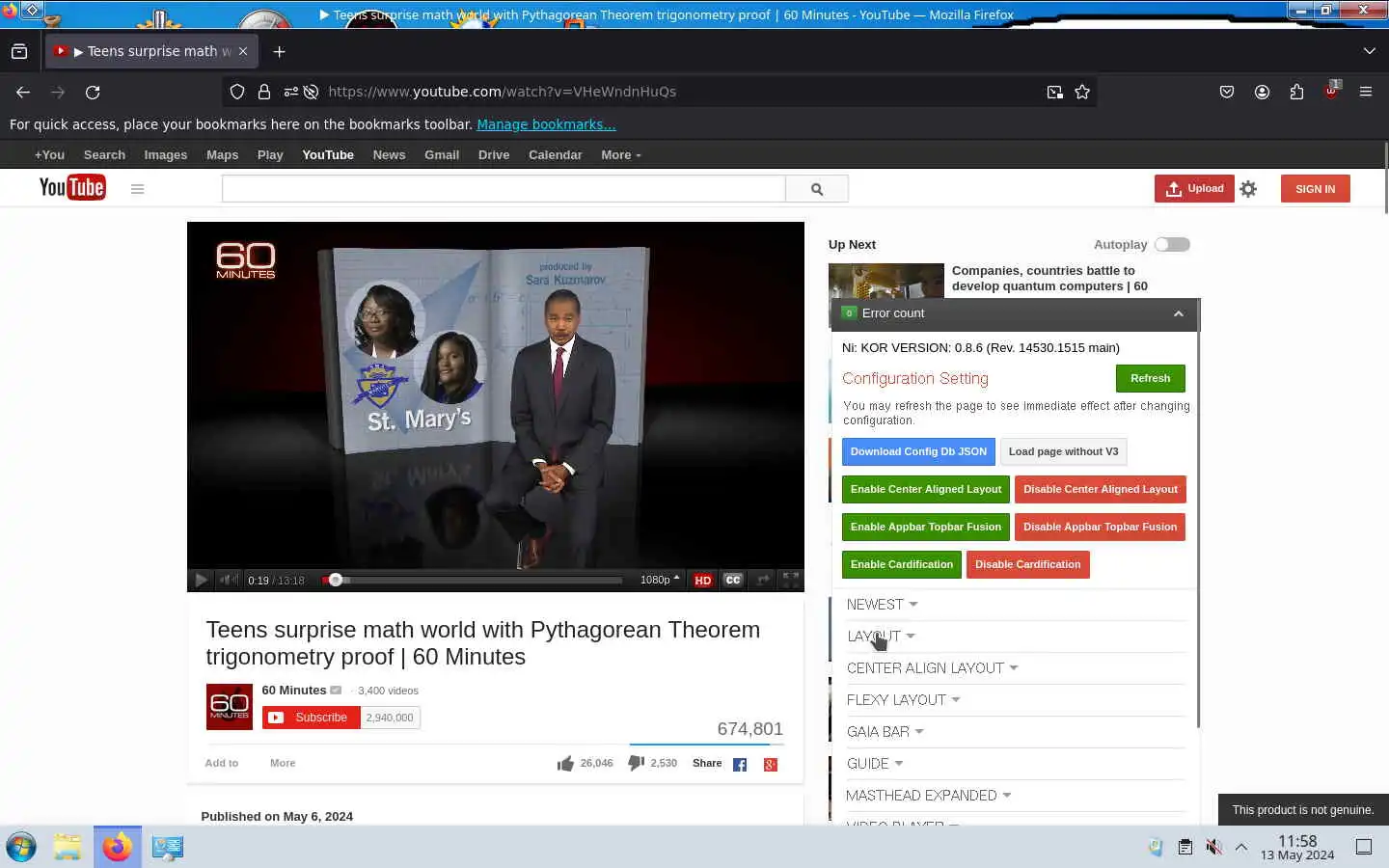
Task: Expand the LAYOUT section
Action: coord(881,637)
